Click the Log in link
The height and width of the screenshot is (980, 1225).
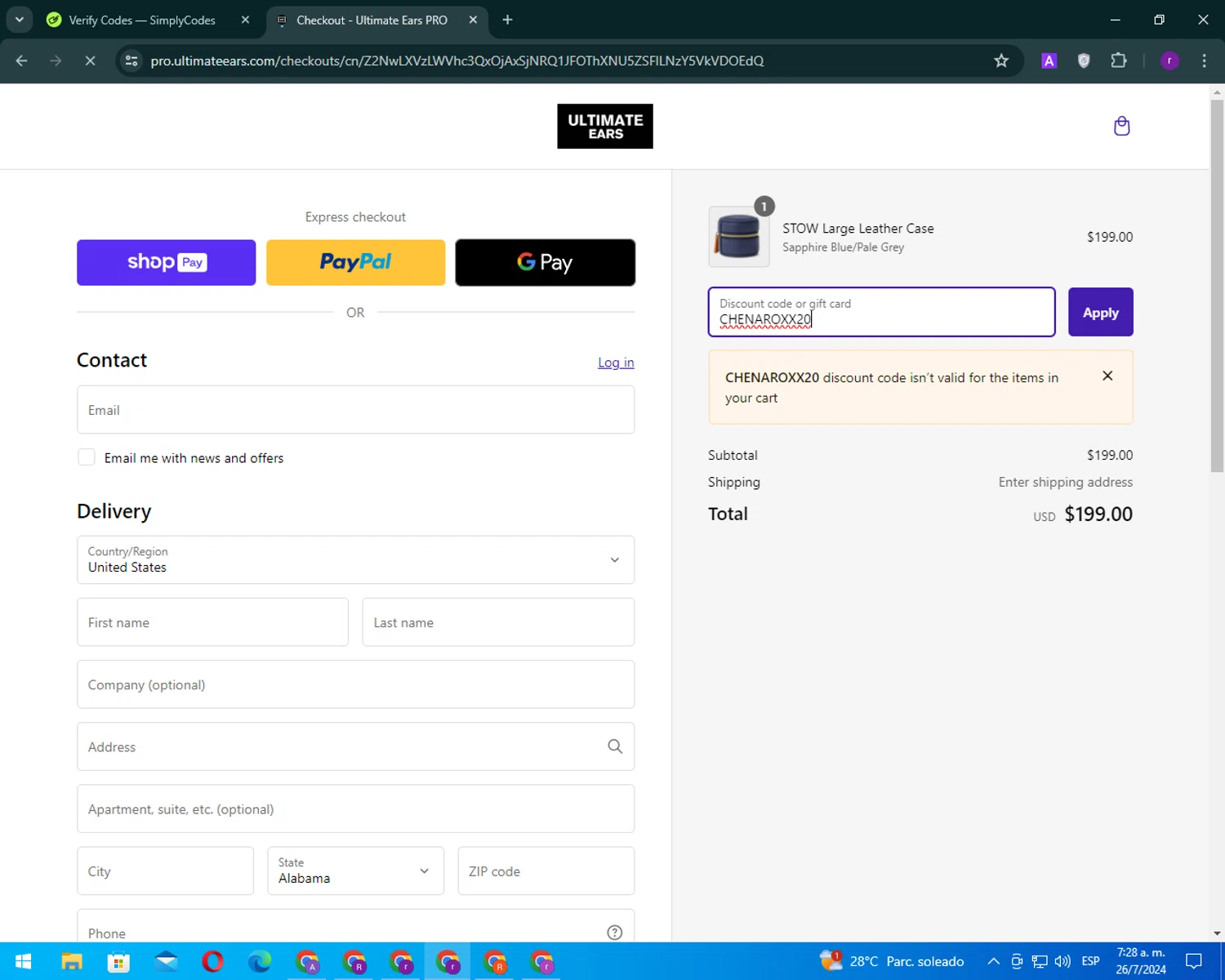pyautogui.click(x=616, y=363)
